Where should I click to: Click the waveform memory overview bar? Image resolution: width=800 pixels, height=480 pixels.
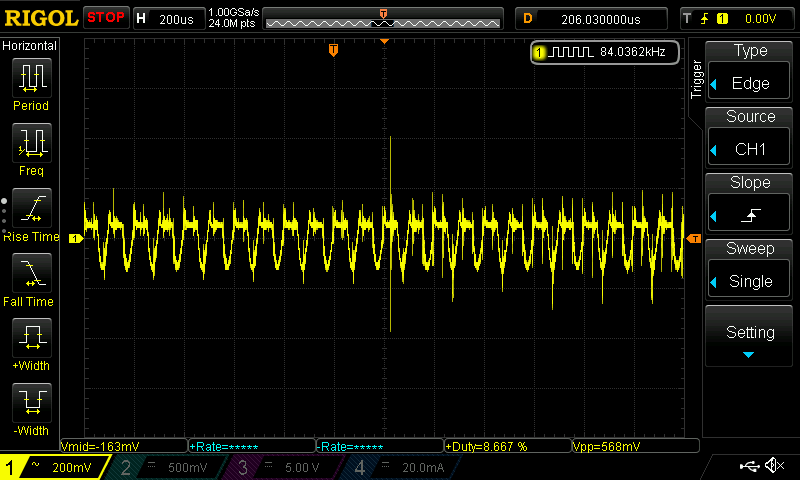[383, 19]
